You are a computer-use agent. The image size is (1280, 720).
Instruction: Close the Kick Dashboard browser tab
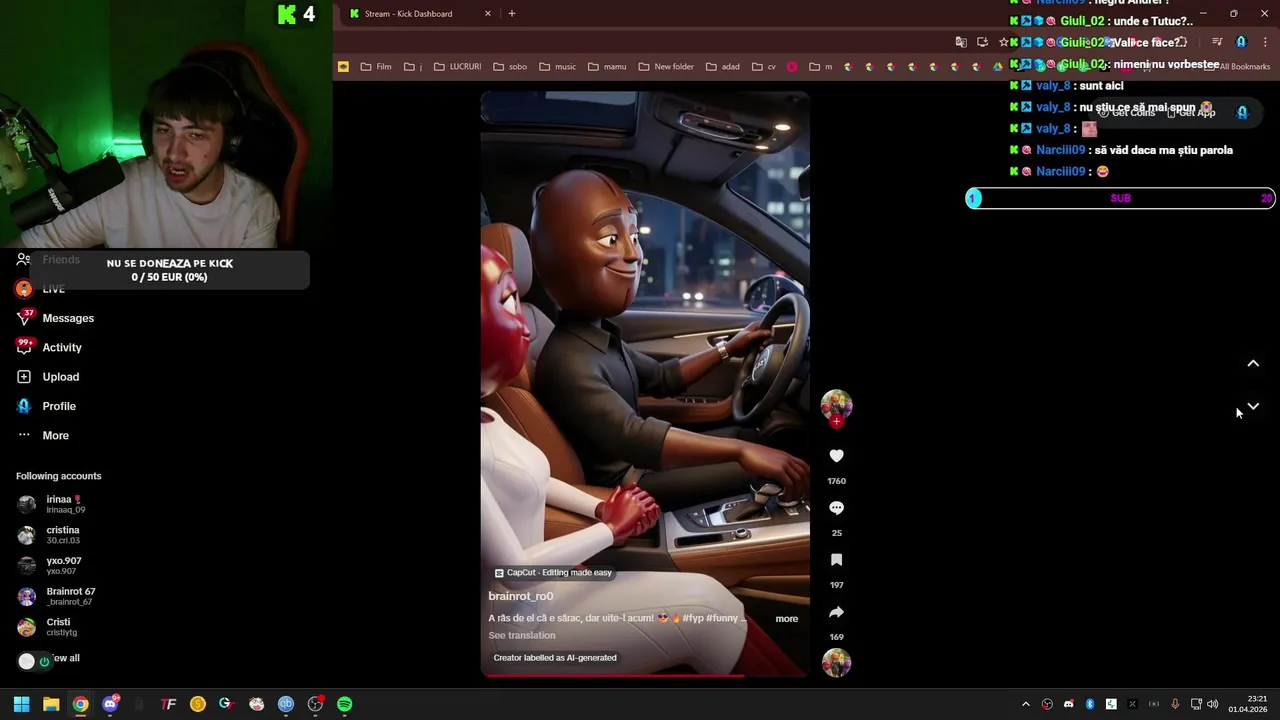[488, 14]
